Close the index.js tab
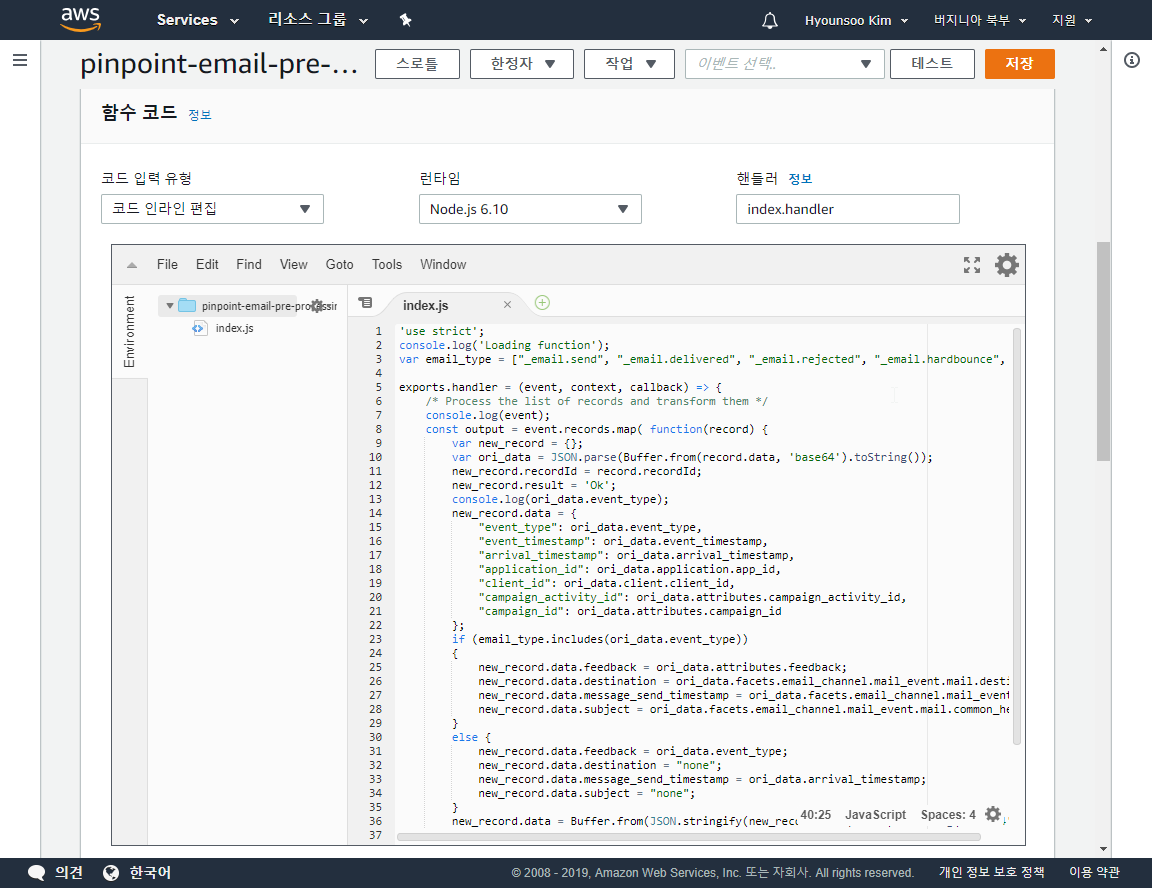This screenshot has width=1152, height=888. click(507, 305)
